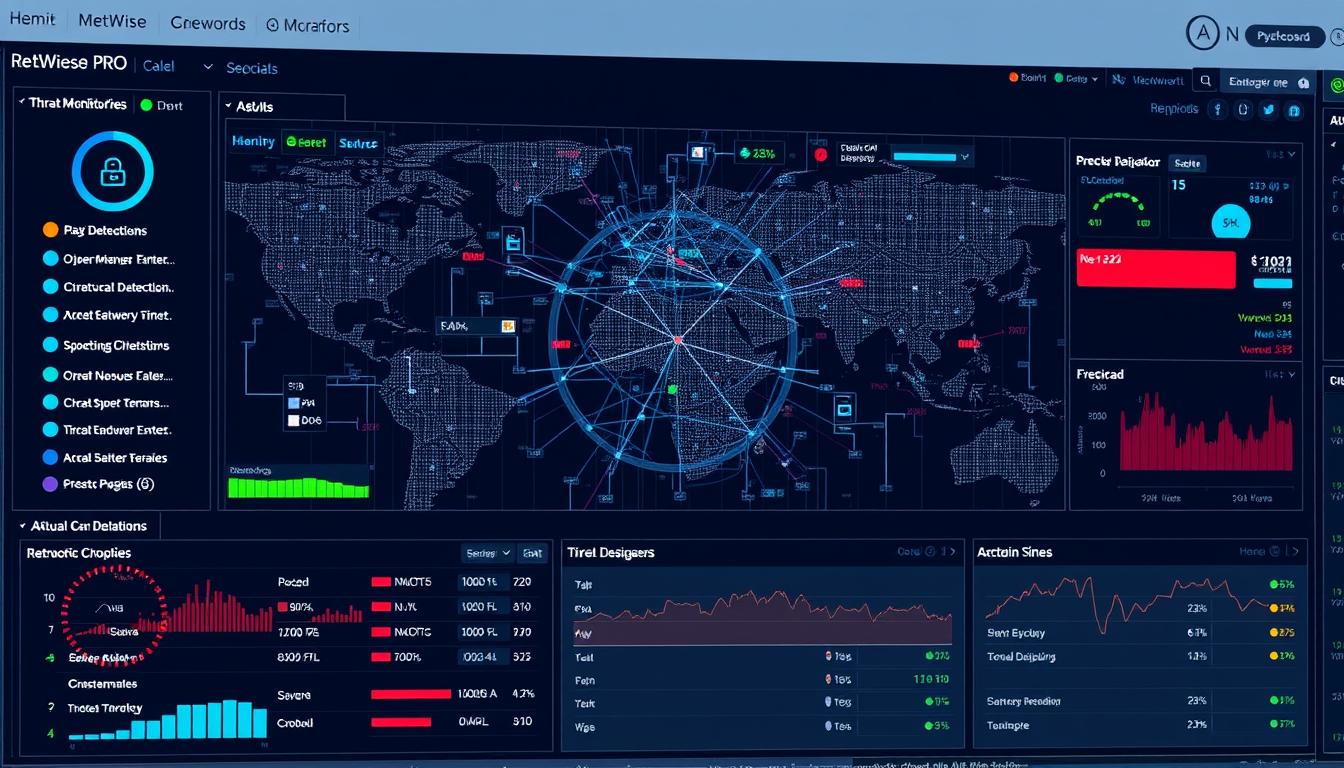Click the orange dot beside Pay Detections
Viewport: 1344px width, 768px height.
(51, 230)
